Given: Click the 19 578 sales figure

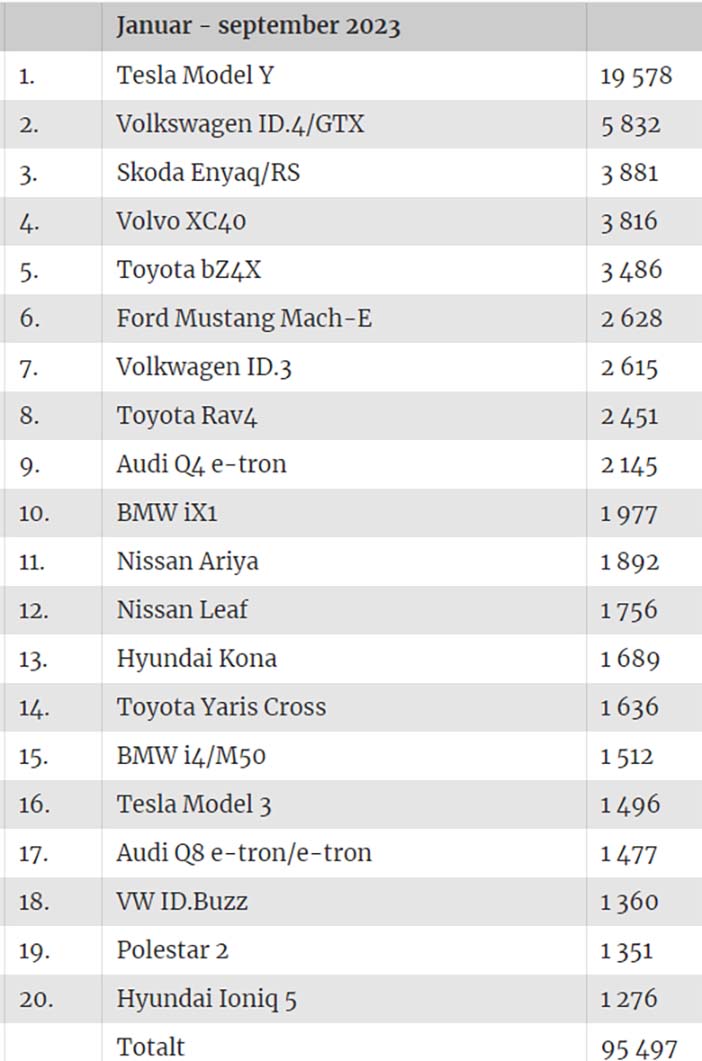Looking at the screenshot, I should coord(636,76).
